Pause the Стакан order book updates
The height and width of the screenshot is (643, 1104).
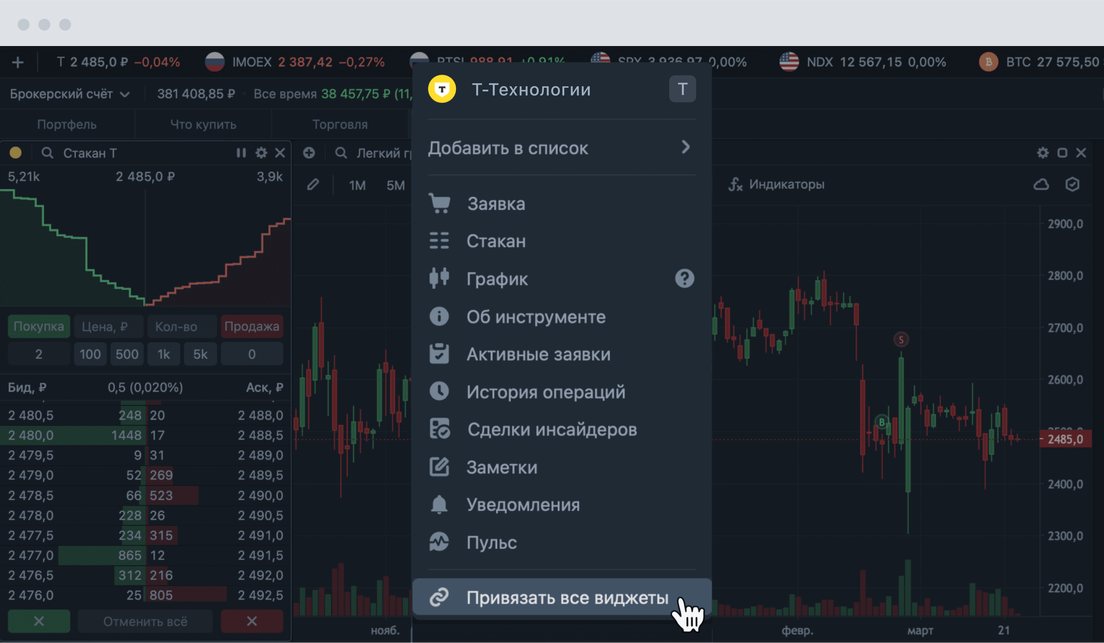pyautogui.click(x=242, y=153)
